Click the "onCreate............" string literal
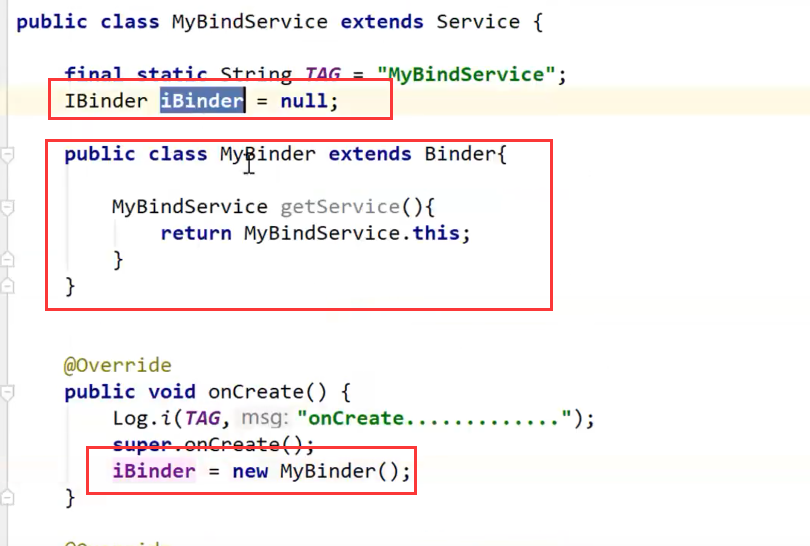Image resolution: width=810 pixels, height=546 pixels. [x=434, y=418]
